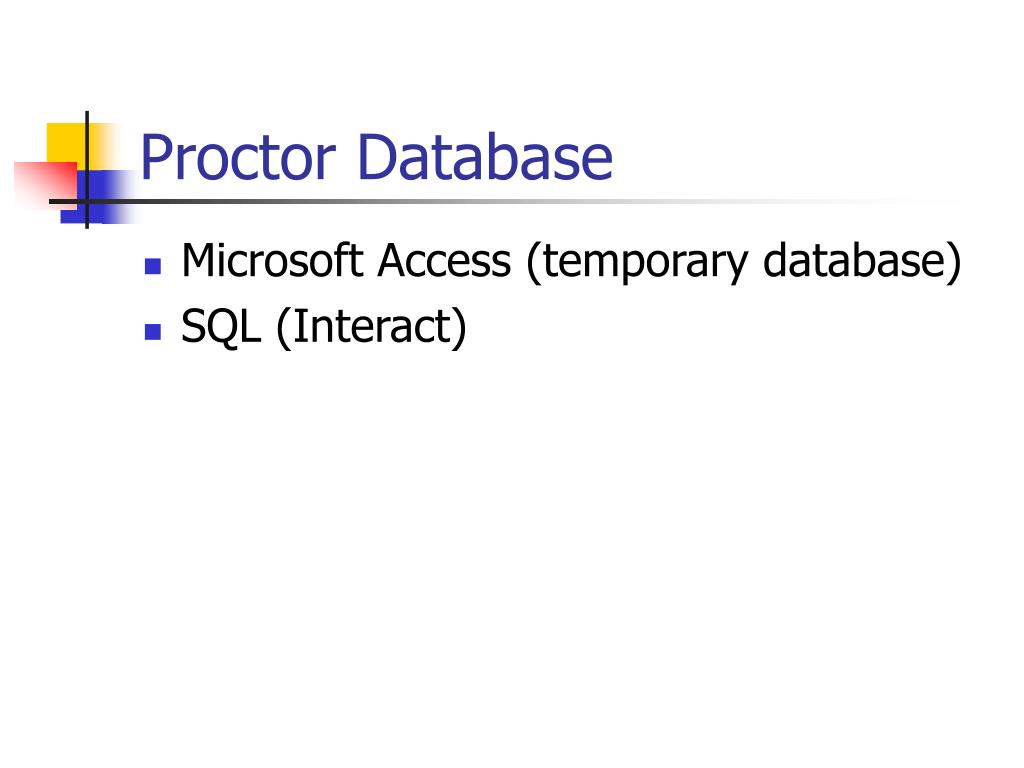The height and width of the screenshot is (768, 1024).
Task: Click the opening parenthesis before "temporary"
Action: (x=531, y=264)
